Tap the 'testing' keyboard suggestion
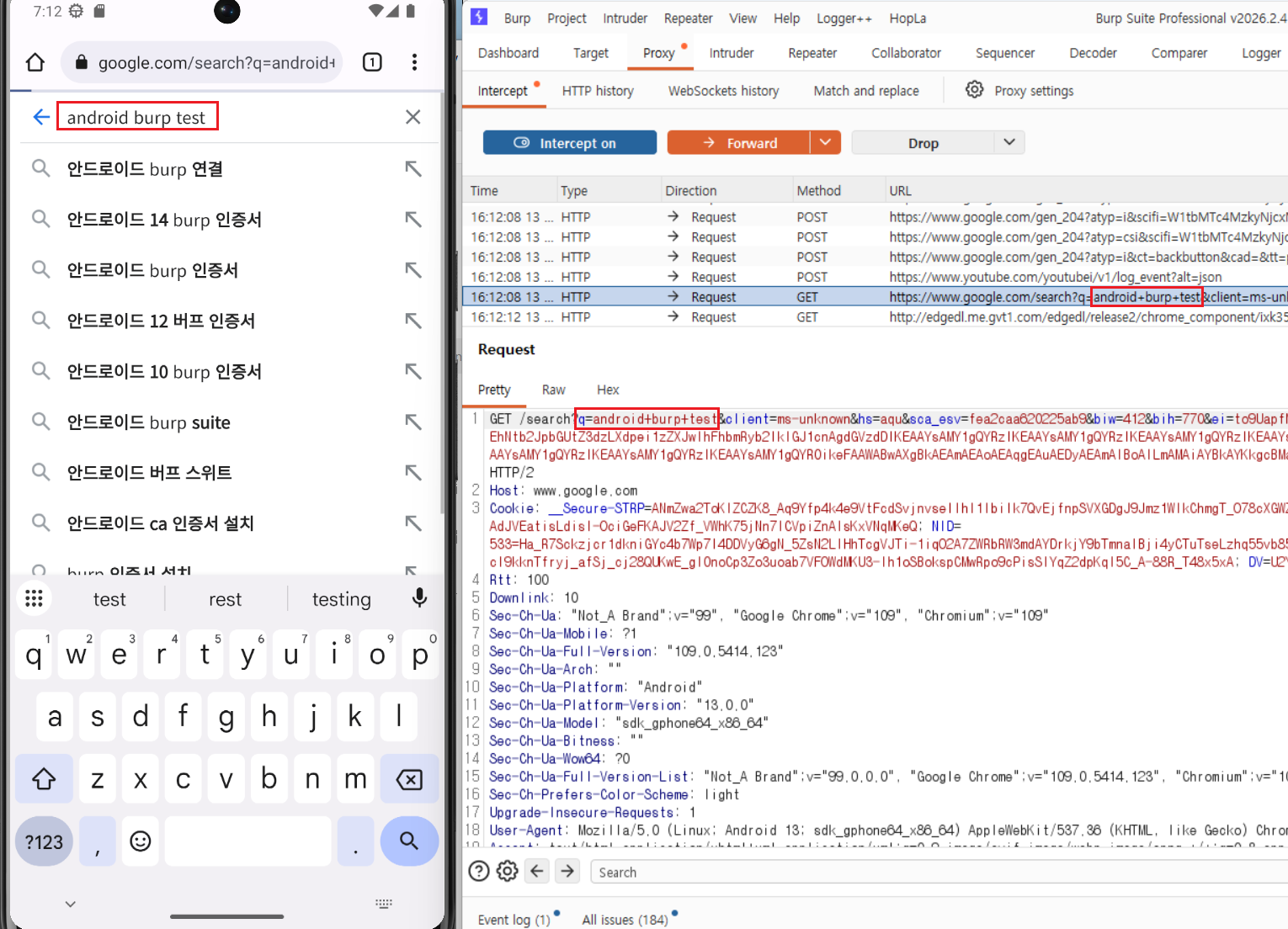 (x=341, y=599)
